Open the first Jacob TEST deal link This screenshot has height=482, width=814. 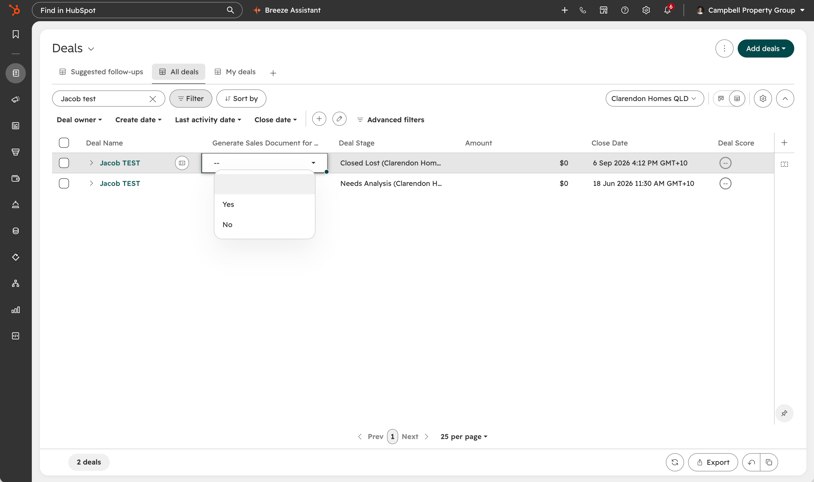point(120,163)
